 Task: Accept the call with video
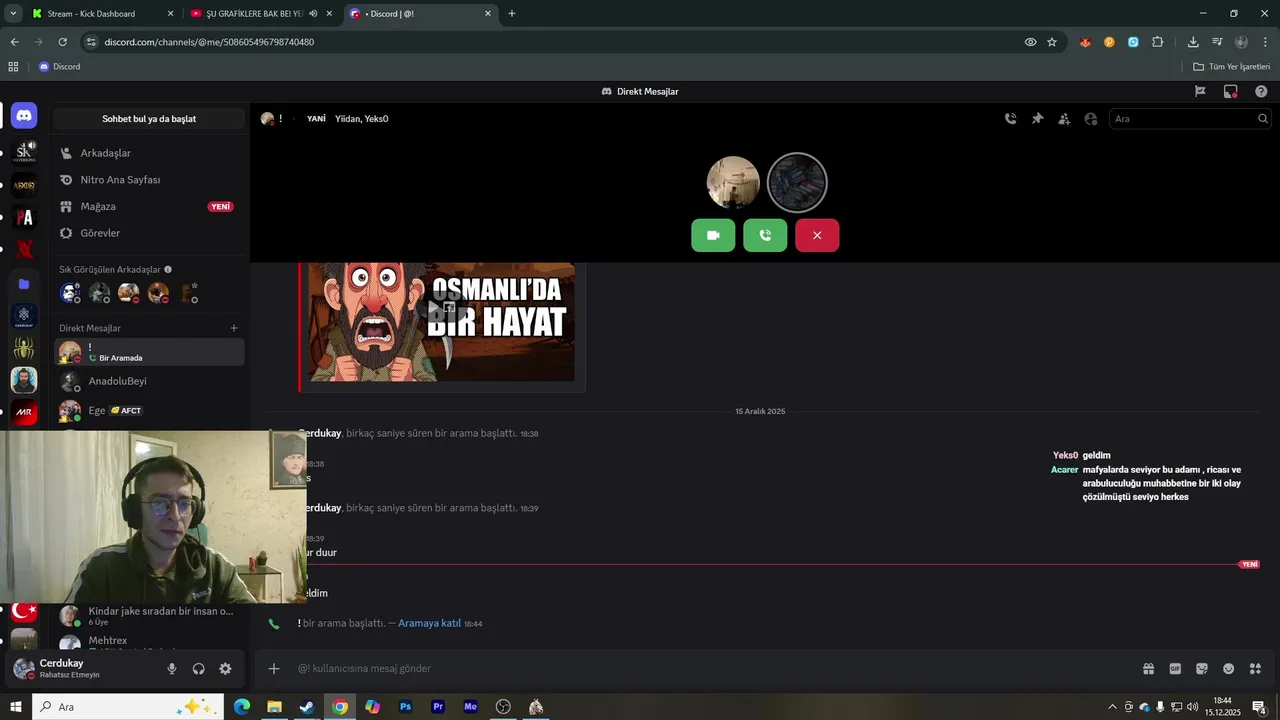tap(713, 235)
